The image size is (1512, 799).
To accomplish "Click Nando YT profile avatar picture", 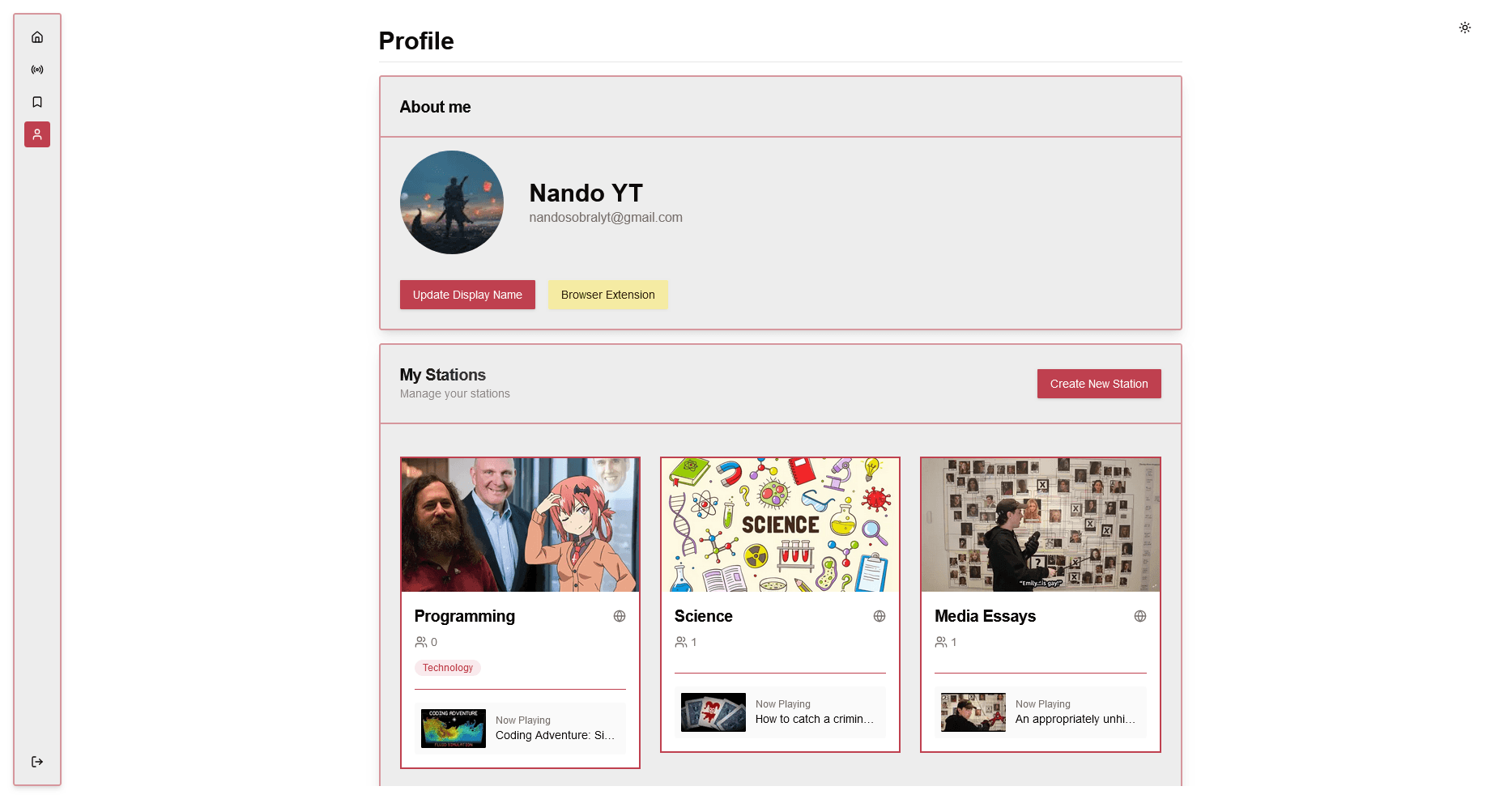I will (x=452, y=202).
